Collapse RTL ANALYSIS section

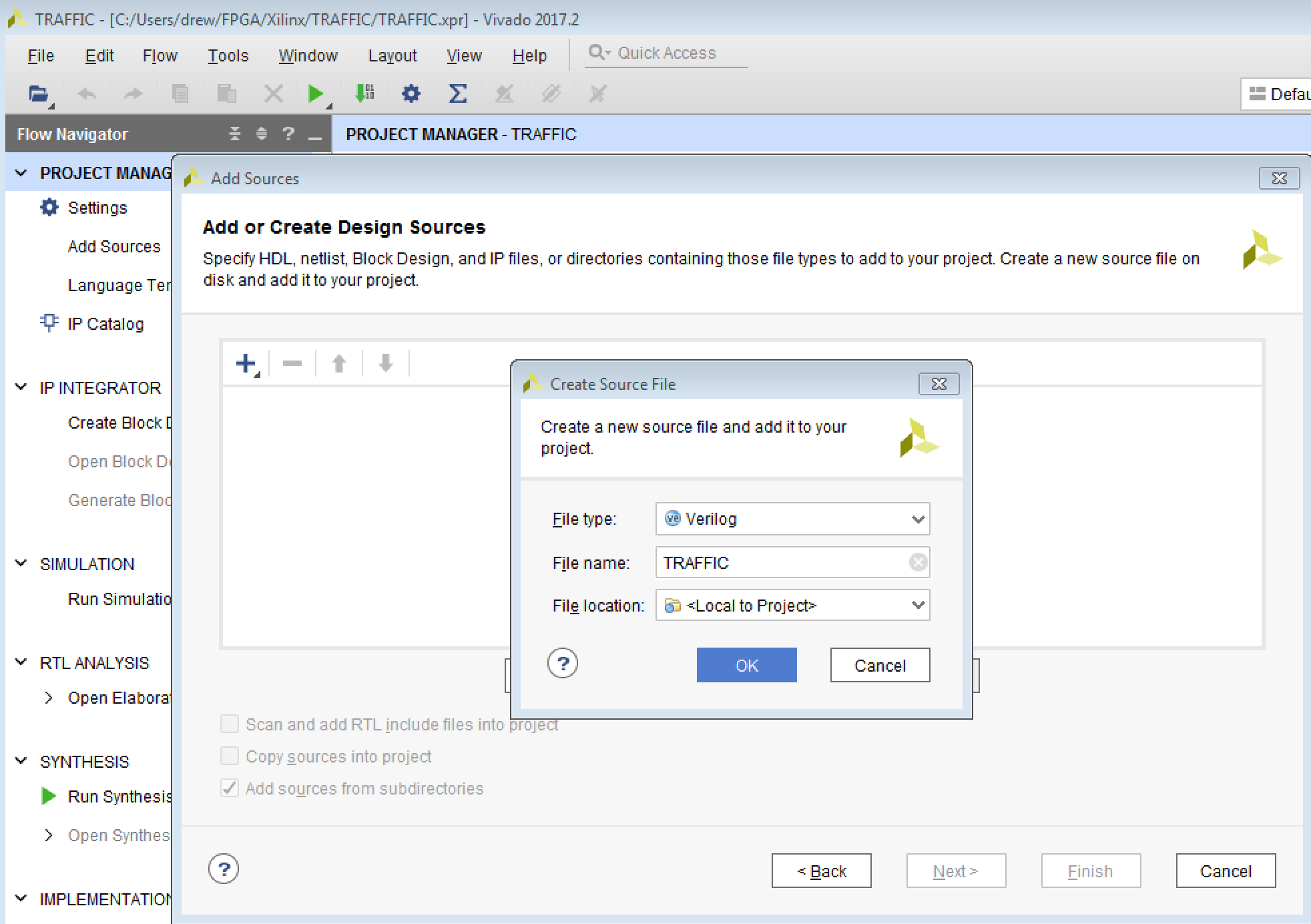pos(21,662)
